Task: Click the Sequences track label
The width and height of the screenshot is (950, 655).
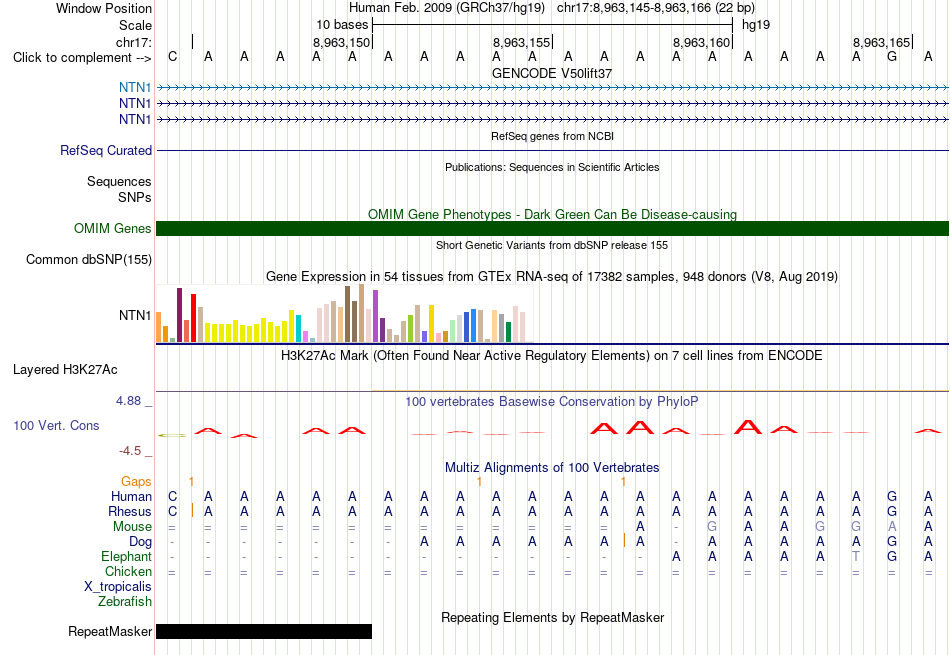Action: tap(119, 181)
